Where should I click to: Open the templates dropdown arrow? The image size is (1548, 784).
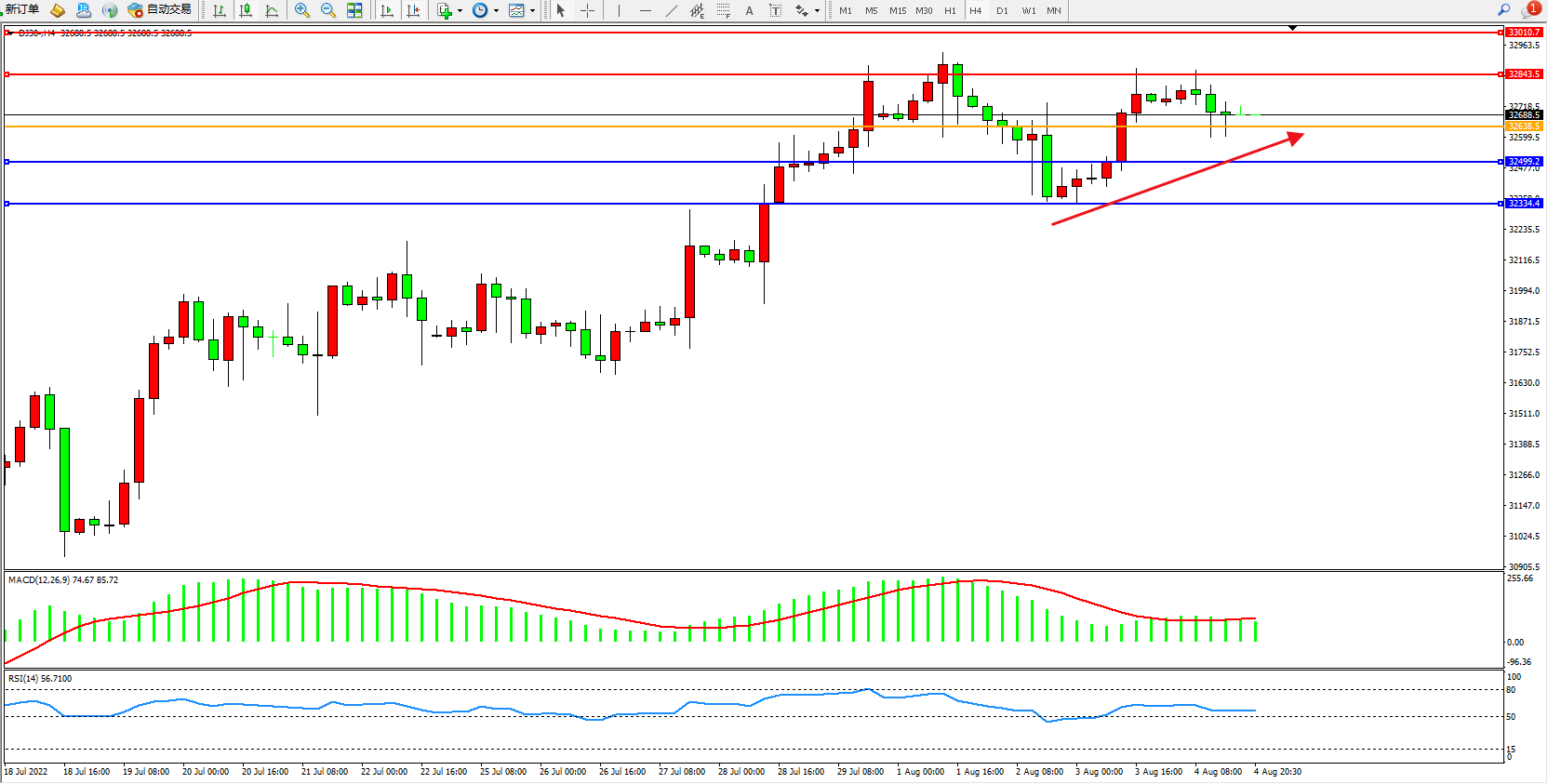[x=532, y=11]
